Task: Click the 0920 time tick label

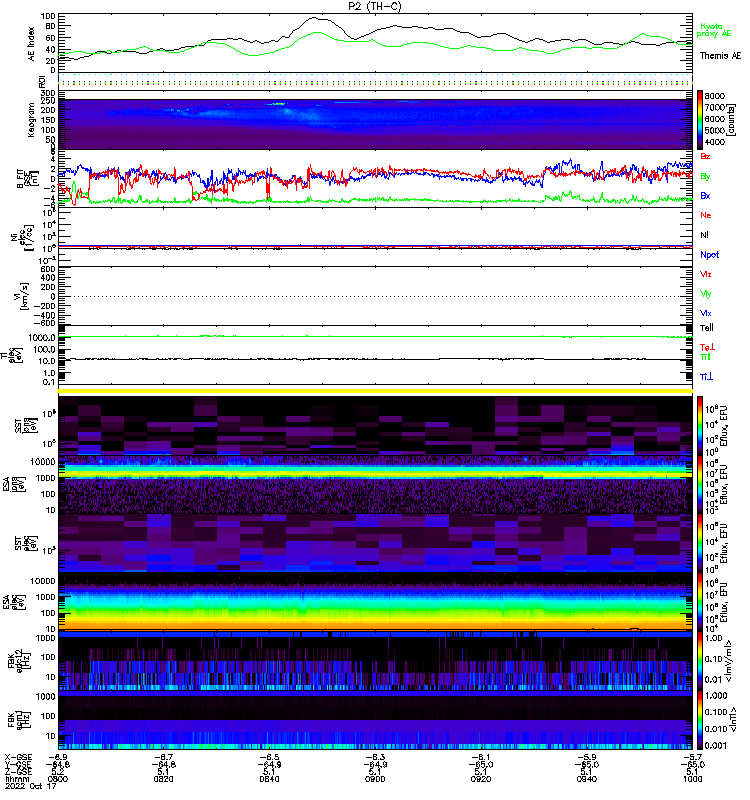Action: [481, 779]
